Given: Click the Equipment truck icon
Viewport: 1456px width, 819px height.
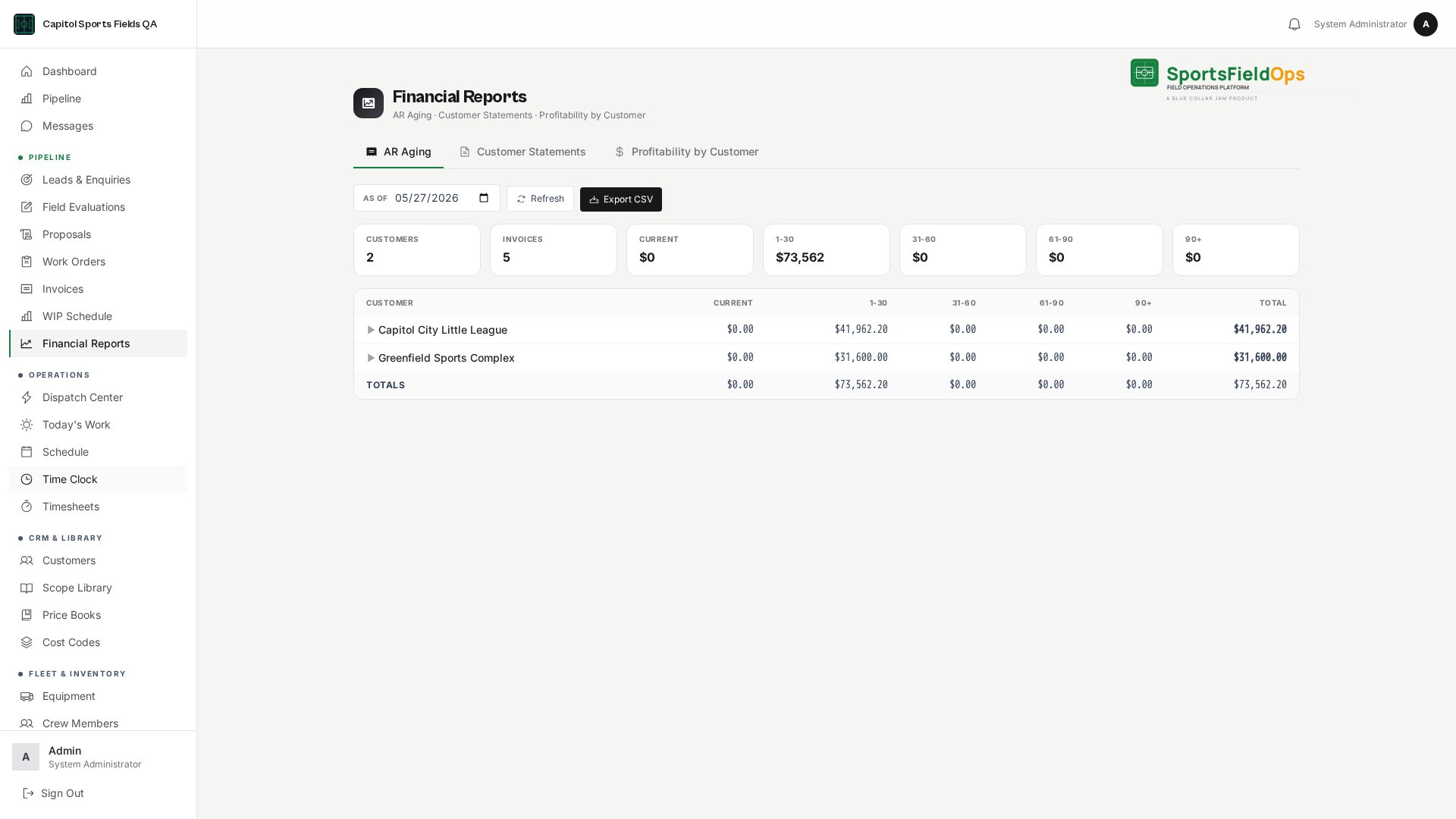Looking at the screenshot, I should point(27,696).
